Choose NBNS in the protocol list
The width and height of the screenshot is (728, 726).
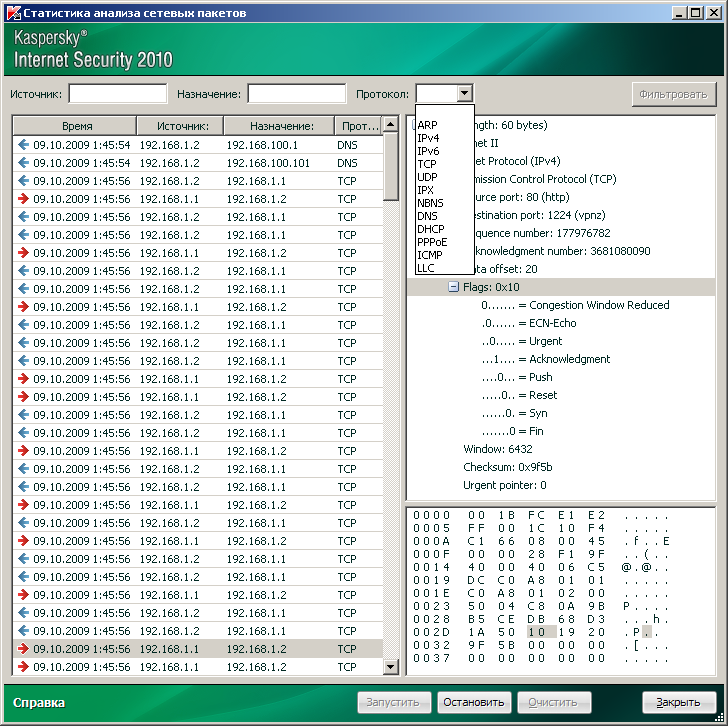click(x=430, y=203)
